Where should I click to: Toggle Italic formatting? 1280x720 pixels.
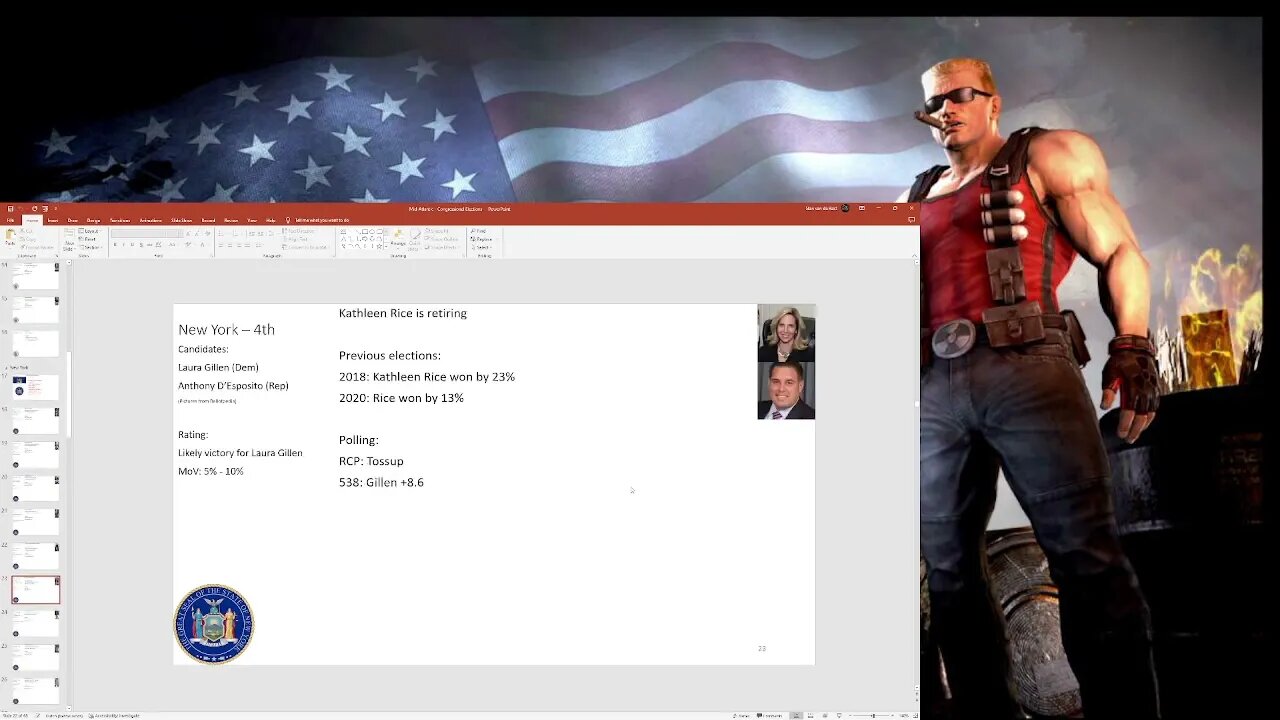(123, 245)
